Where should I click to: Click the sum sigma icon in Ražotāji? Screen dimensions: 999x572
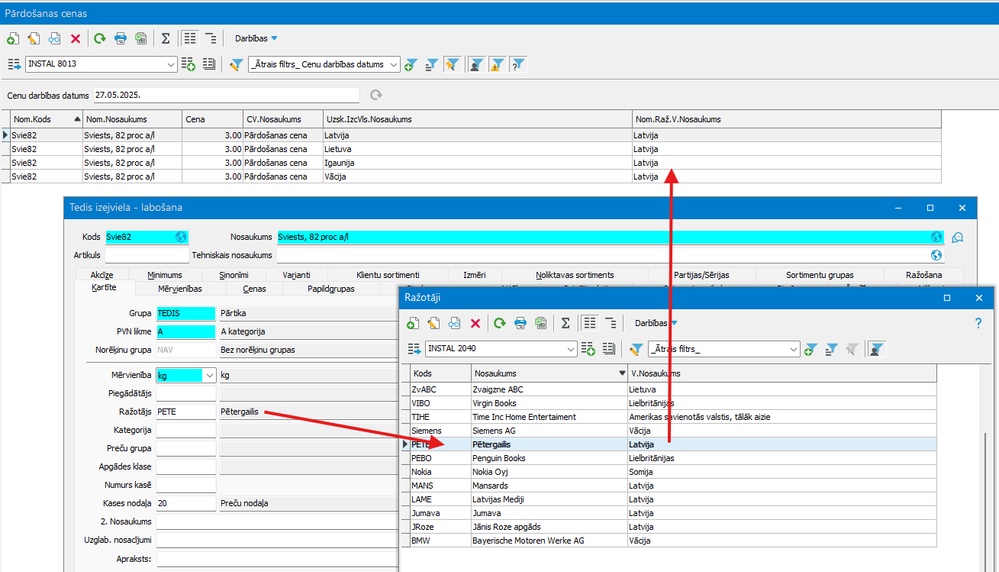[x=565, y=324]
